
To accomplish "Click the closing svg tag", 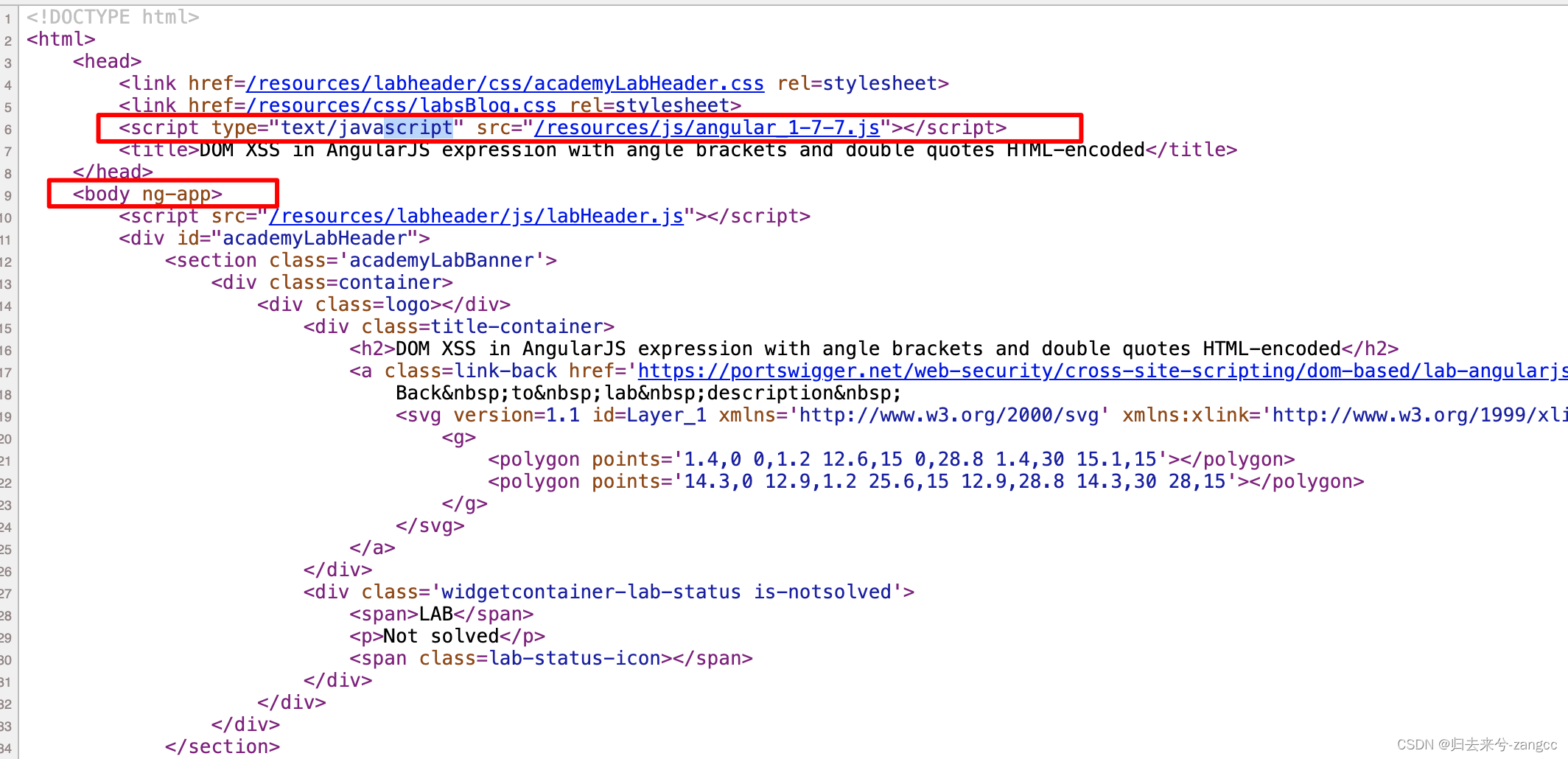I will [x=430, y=525].
